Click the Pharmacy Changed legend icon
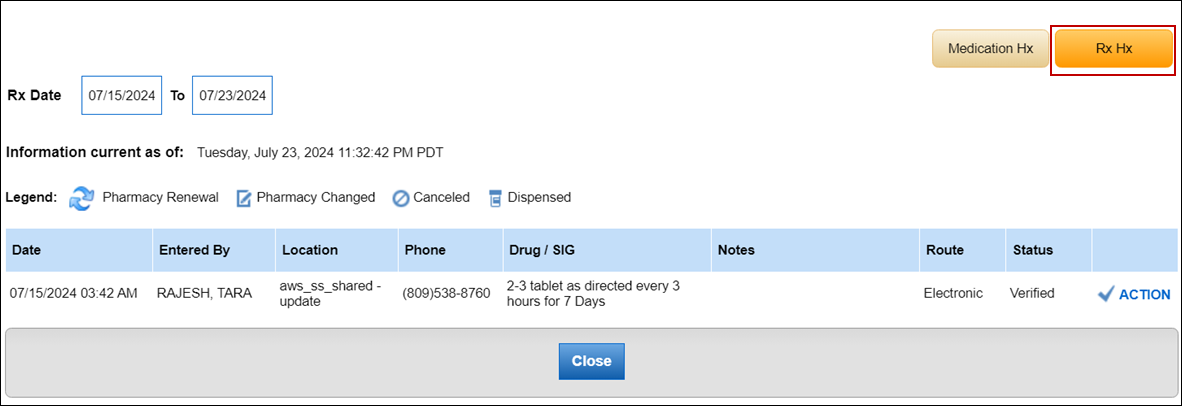The image size is (1182, 406). coord(243,198)
